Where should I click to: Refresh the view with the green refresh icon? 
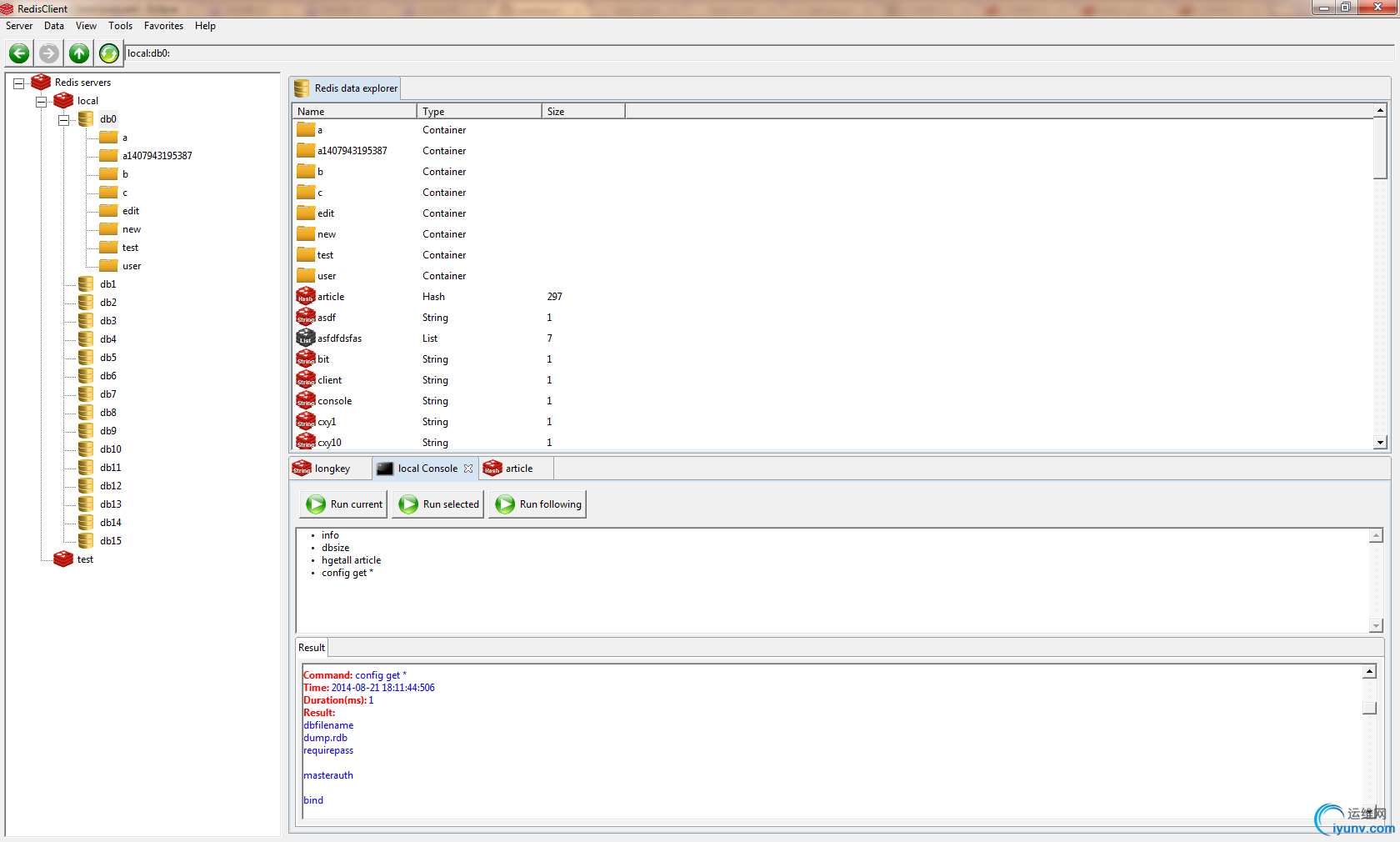109,53
